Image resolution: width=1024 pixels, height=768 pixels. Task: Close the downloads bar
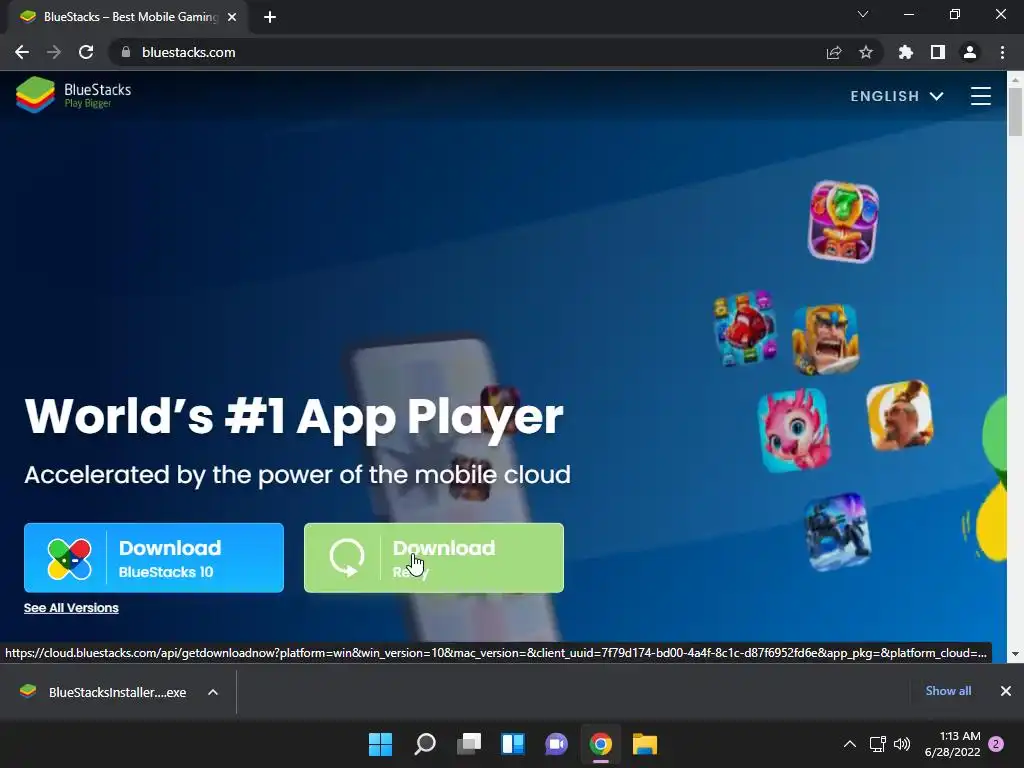click(x=1006, y=691)
